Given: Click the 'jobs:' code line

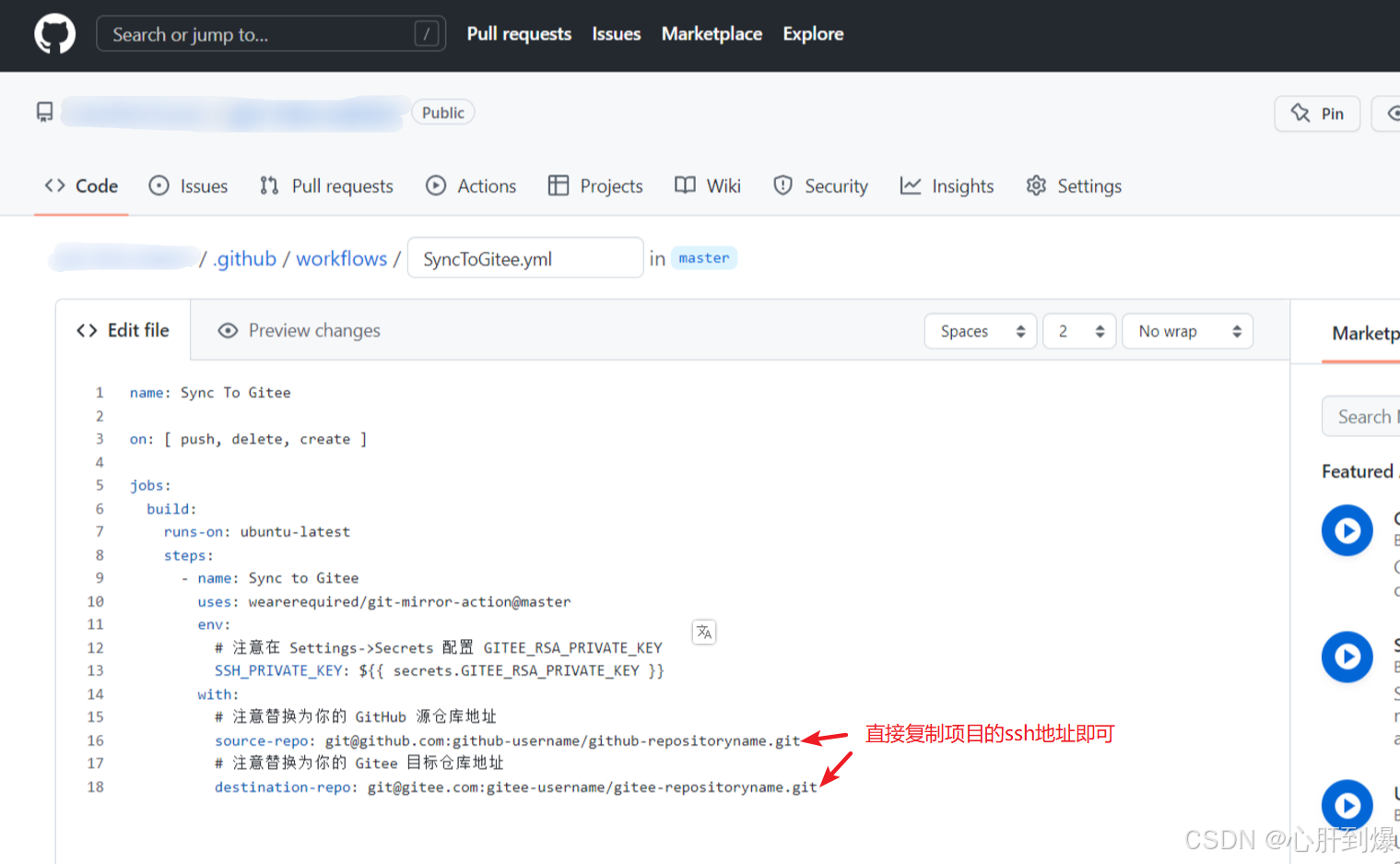Looking at the screenshot, I should (150, 485).
